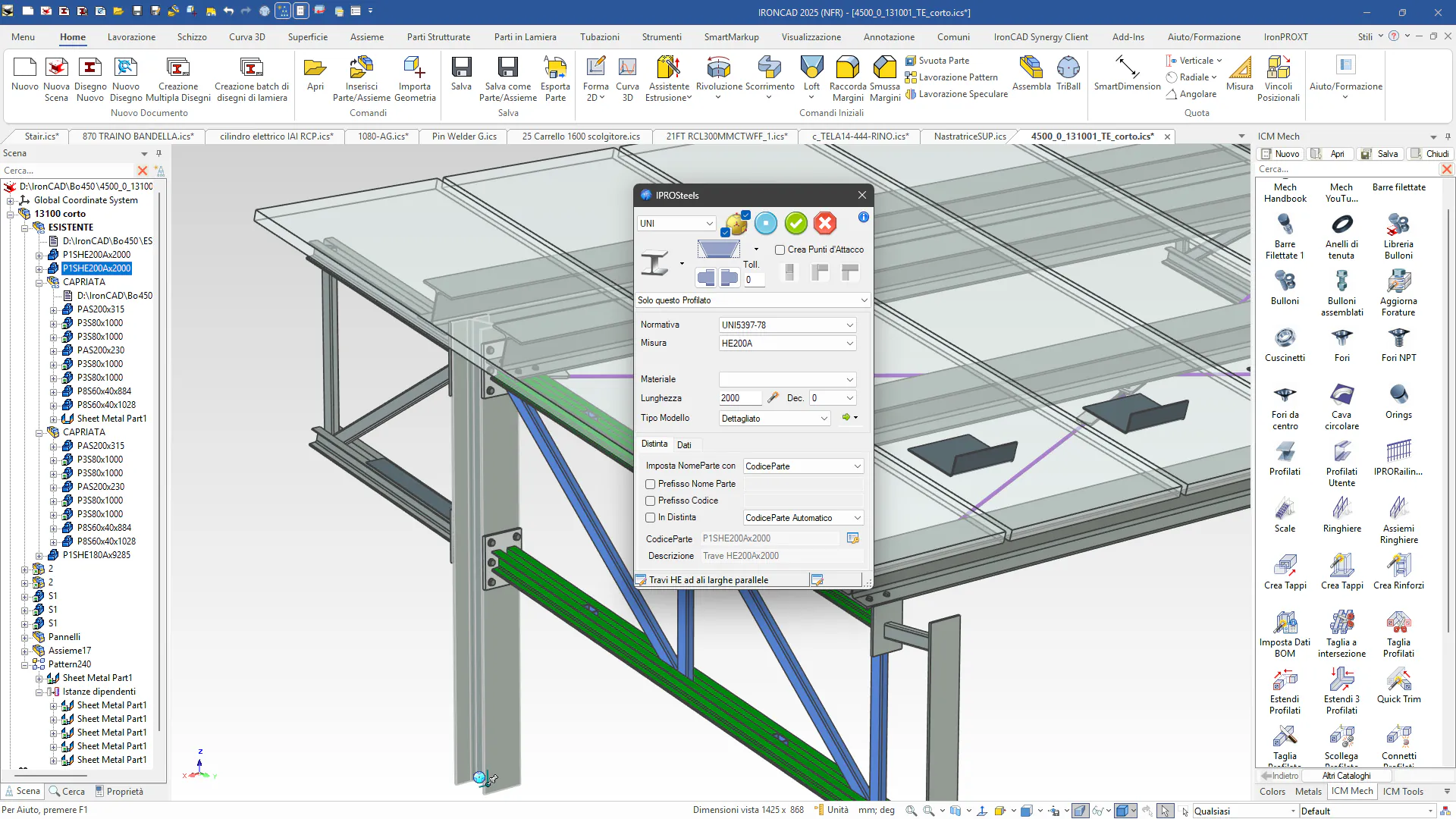Click the green checkmark confirm icon
1456x819 pixels.
point(795,223)
